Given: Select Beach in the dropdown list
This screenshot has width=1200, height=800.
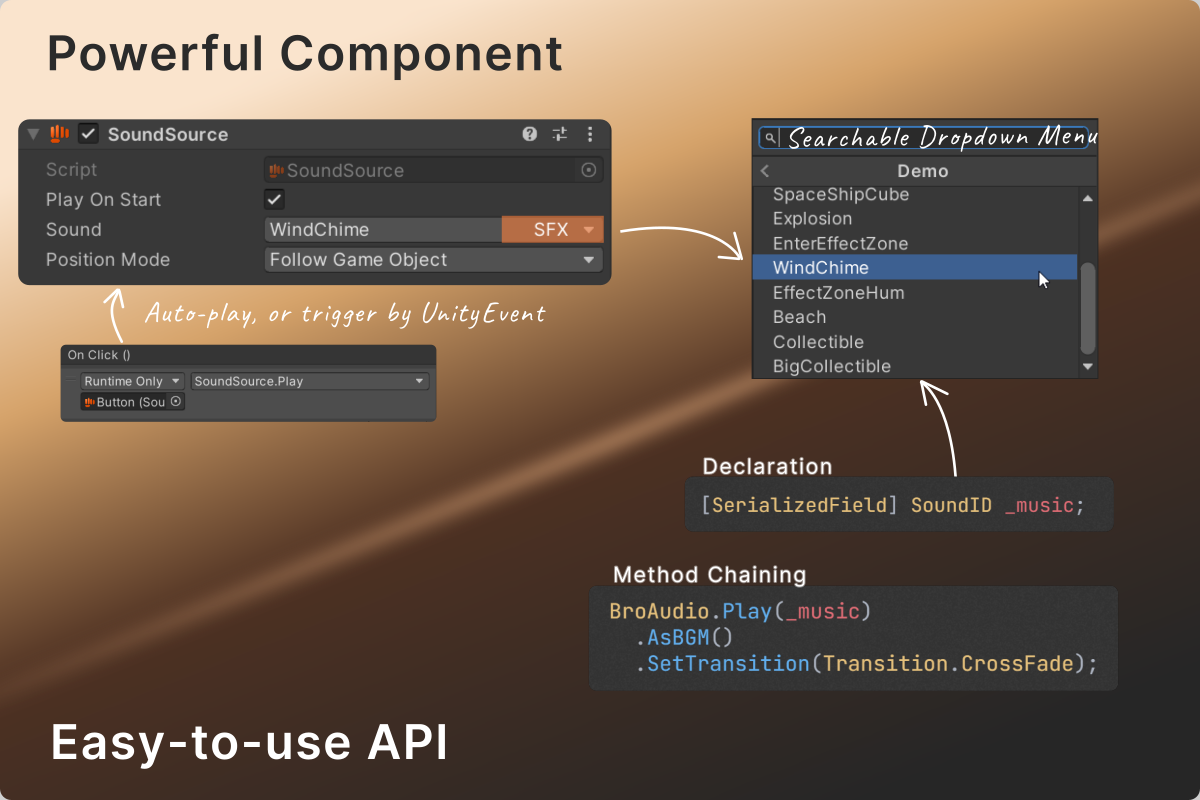Looking at the screenshot, I should pyautogui.click(x=915, y=317).
